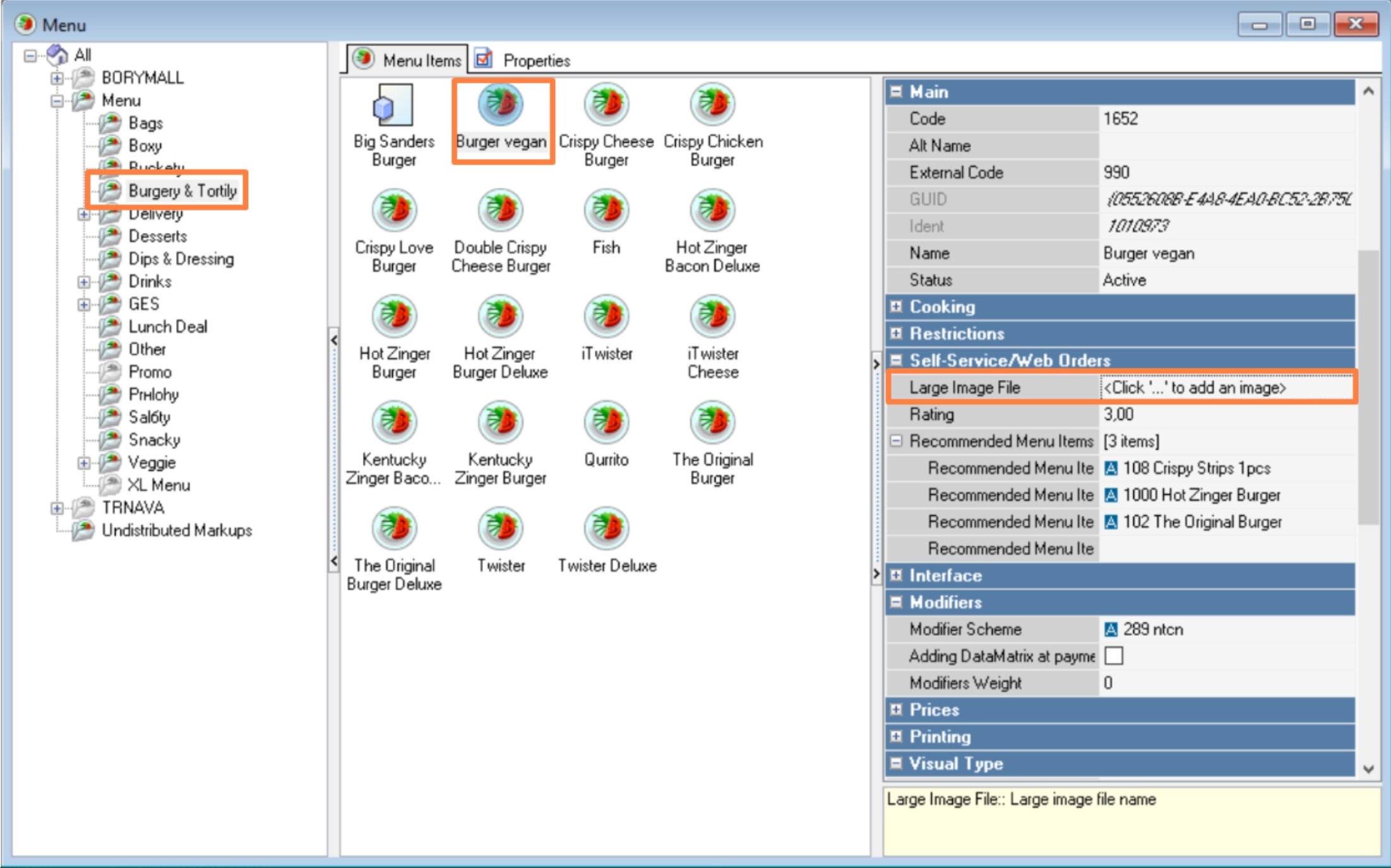This screenshot has height=868, width=1391.
Task: Expand the Prices properties section
Action: pyautogui.click(x=896, y=710)
